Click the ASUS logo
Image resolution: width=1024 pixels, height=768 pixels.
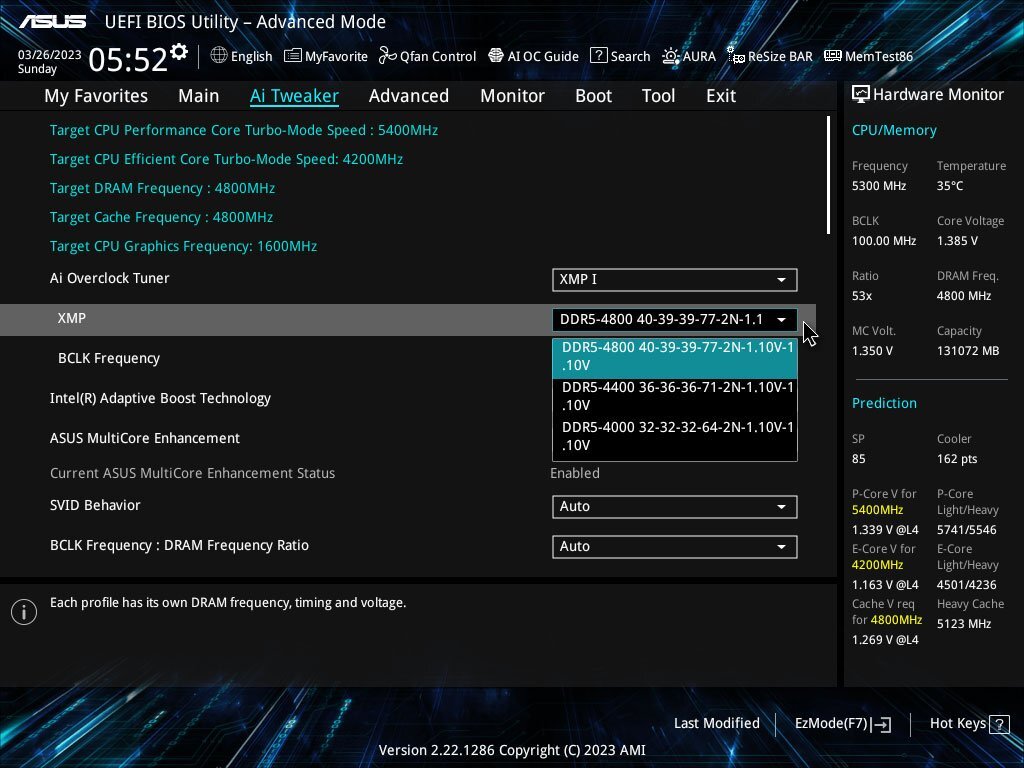coord(52,22)
